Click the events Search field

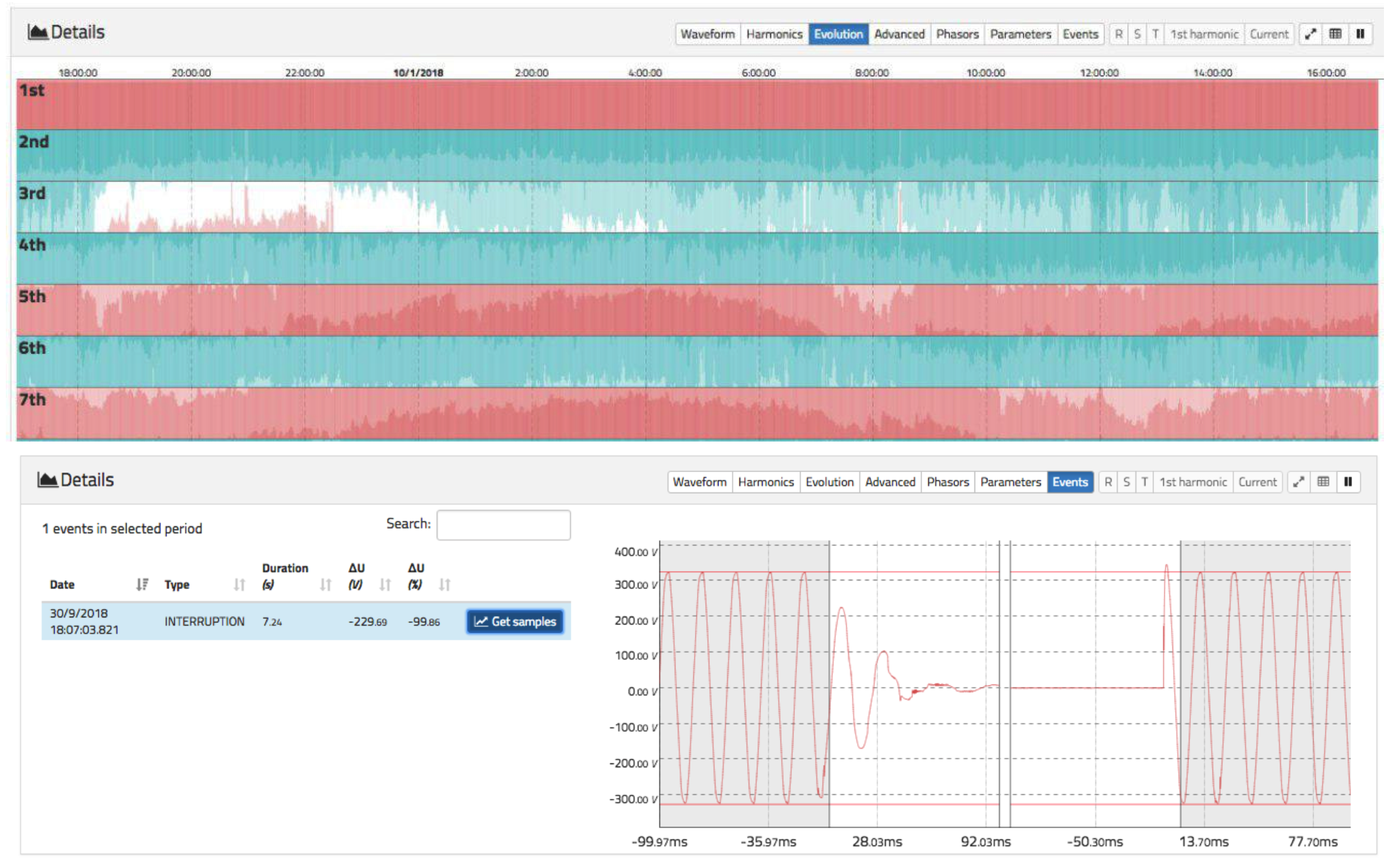pos(504,525)
